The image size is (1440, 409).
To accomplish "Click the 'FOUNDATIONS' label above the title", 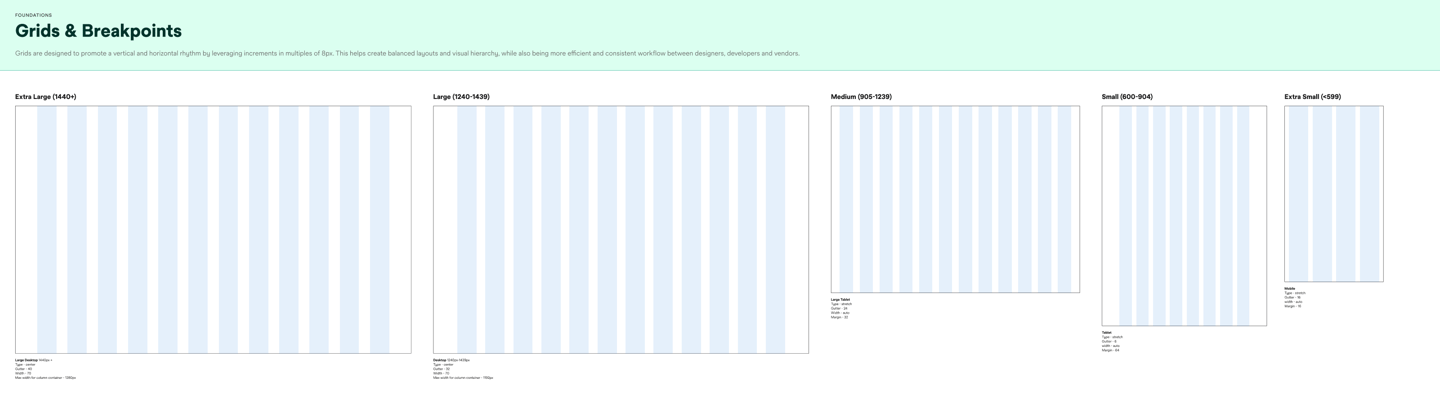I will pos(34,15).
